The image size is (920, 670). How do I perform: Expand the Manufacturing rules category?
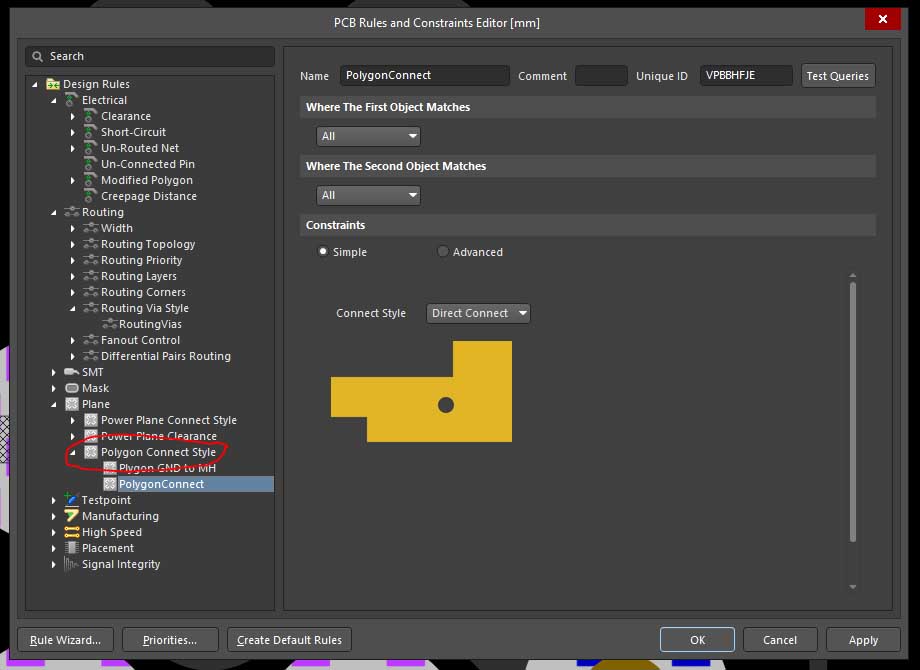pyautogui.click(x=55, y=516)
